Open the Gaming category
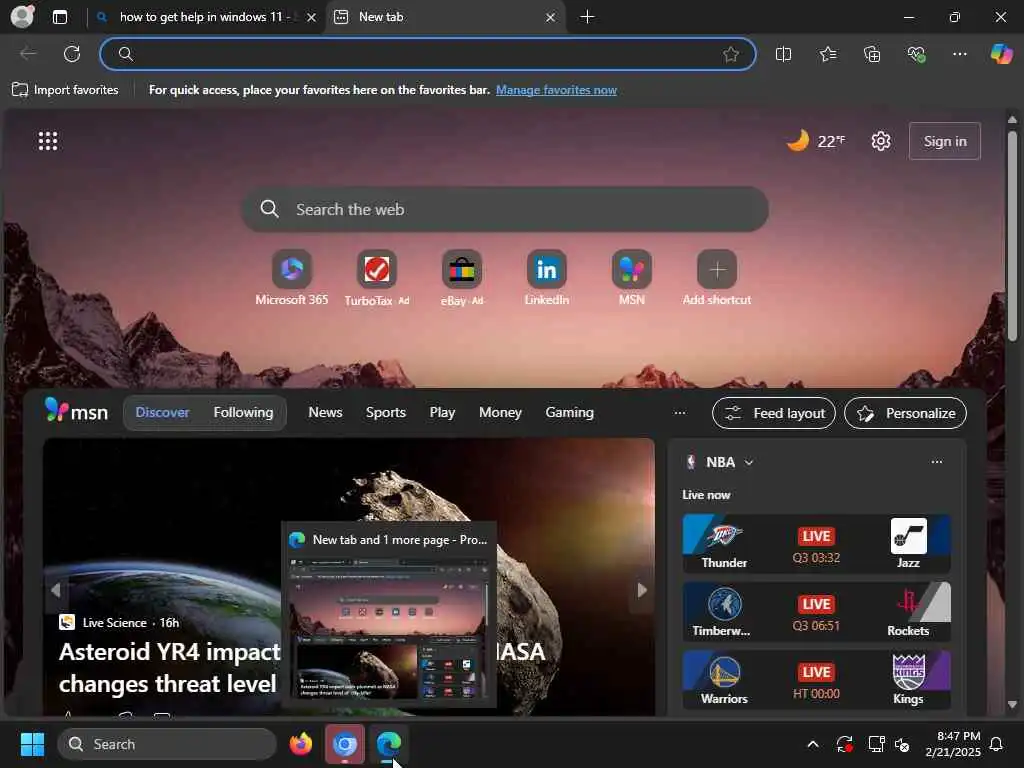Image resolution: width=1024 pixels, height=768 pixels. tap(569, 413)
